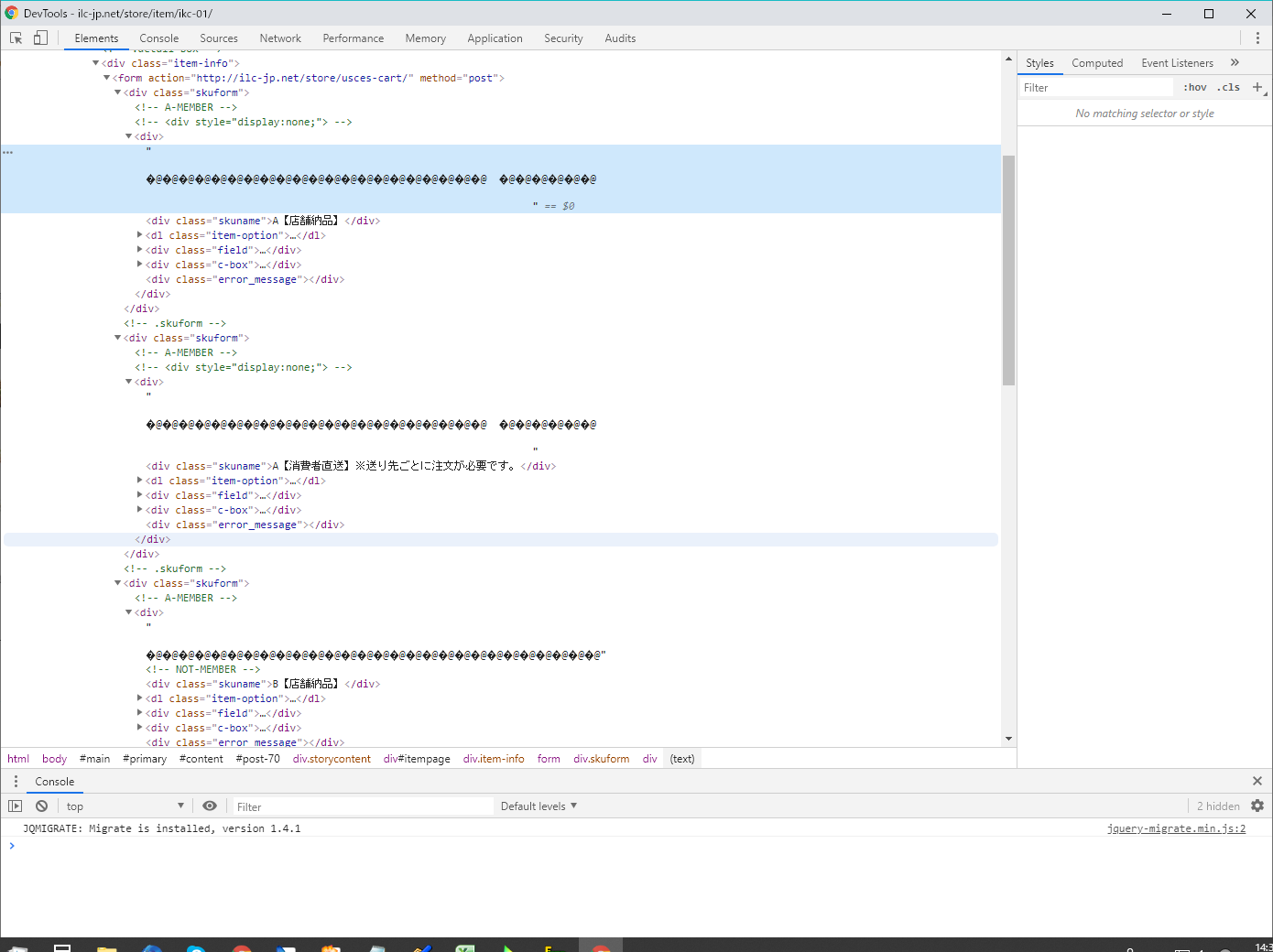Screen dimensions: 1273x952
Task: Activate the inspect element picker icon
Action: pyautogui.click(x=16, y=38)
